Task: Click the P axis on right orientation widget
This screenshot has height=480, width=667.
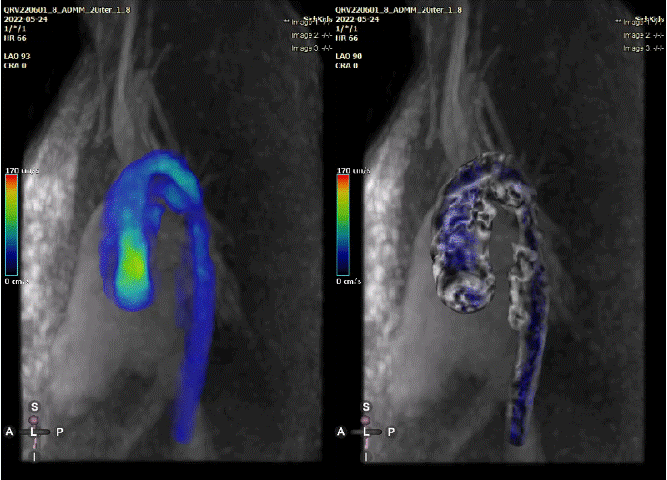Action: tap(389, 432)
